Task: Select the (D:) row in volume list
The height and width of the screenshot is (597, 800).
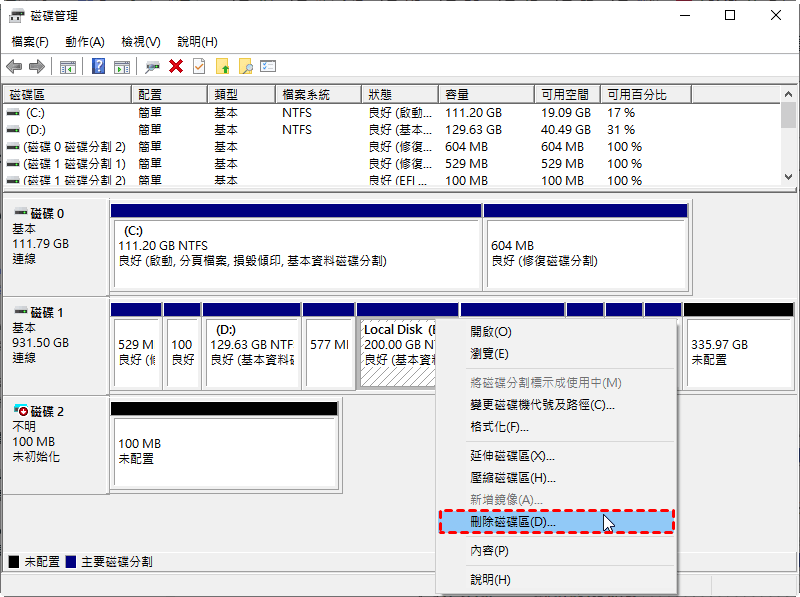Action: tap(36, 130)
